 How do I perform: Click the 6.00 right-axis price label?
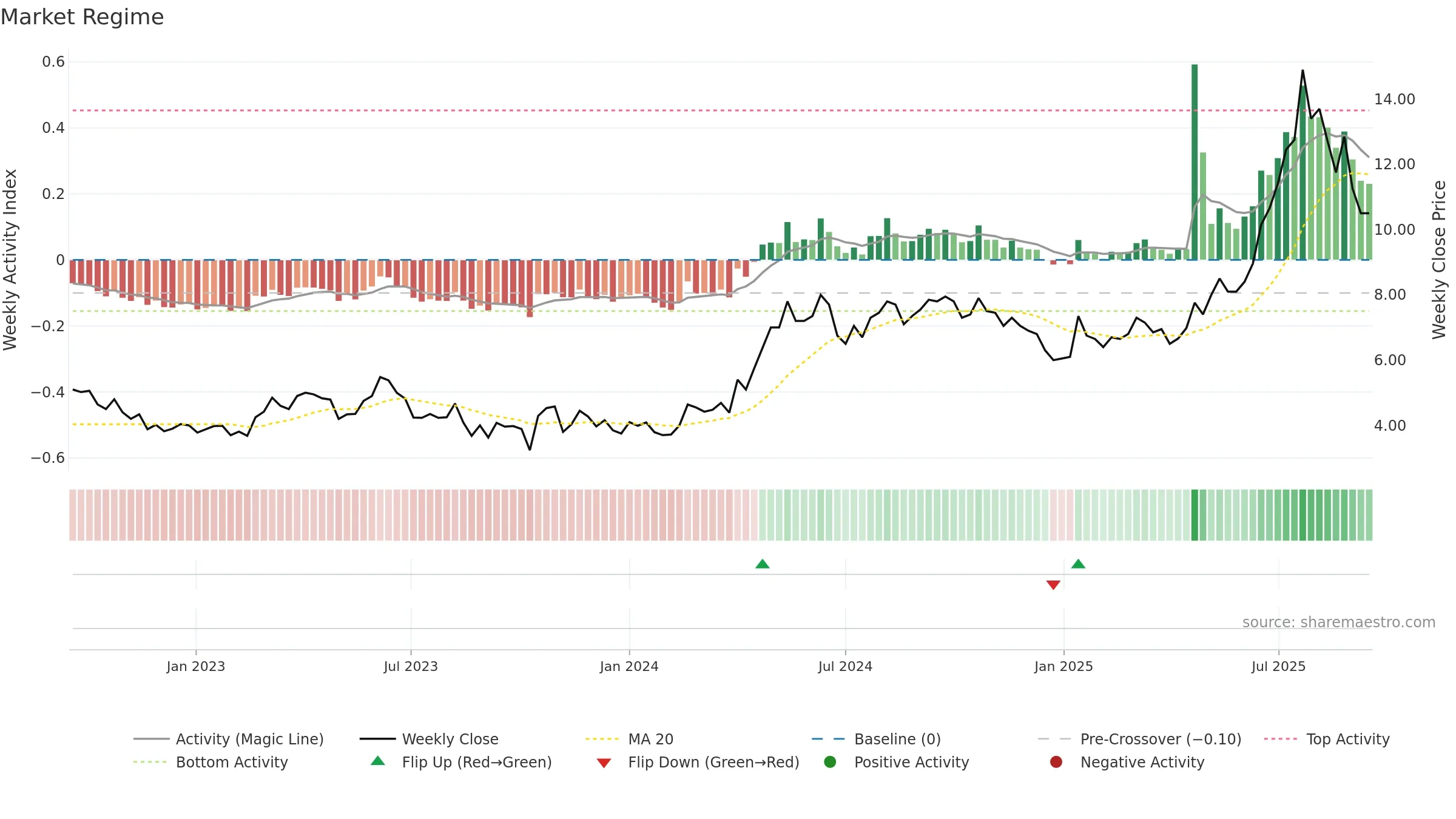point(1390,360)
